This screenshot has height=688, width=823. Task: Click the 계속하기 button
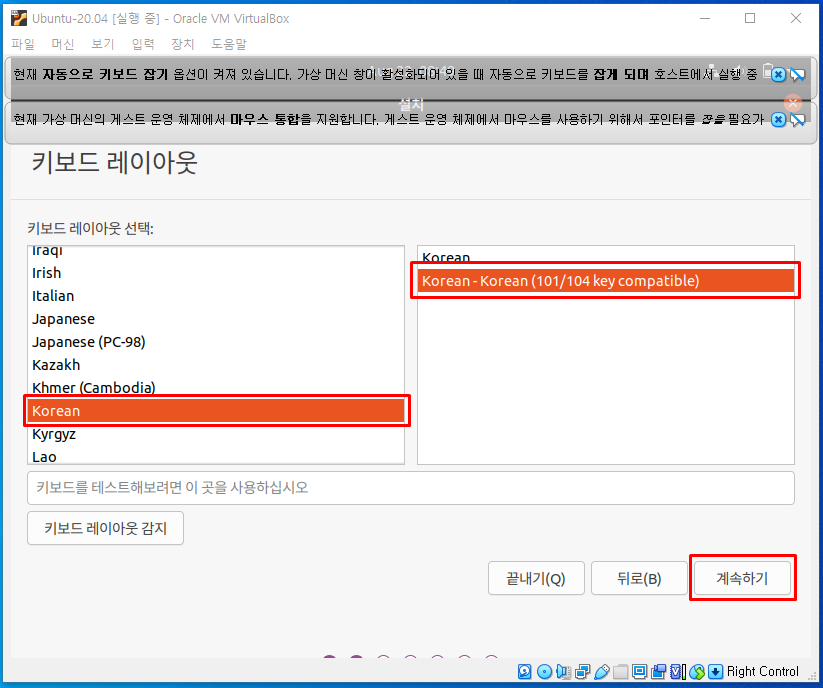743,578
